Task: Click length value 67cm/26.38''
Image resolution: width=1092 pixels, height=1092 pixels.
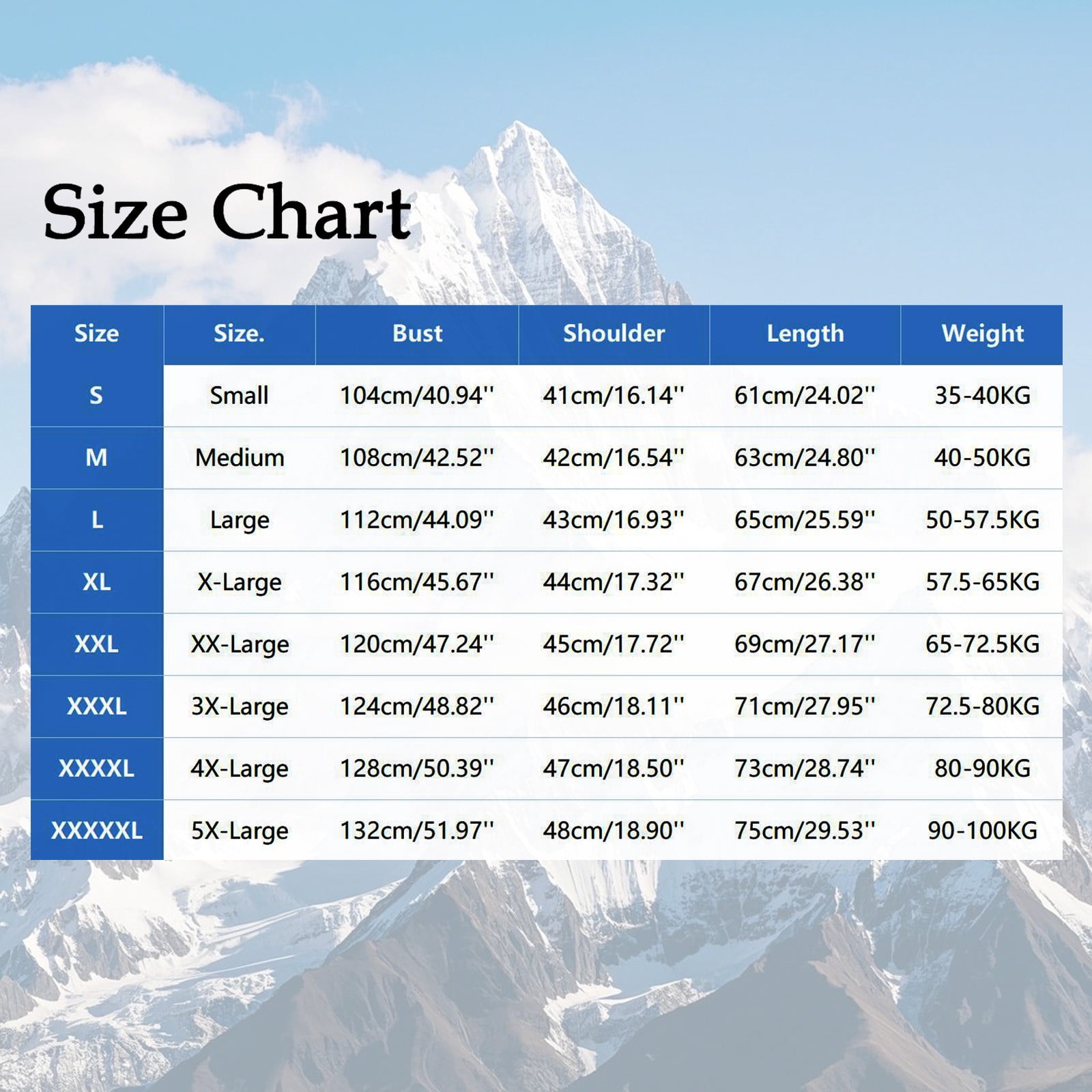Action: 804,582
